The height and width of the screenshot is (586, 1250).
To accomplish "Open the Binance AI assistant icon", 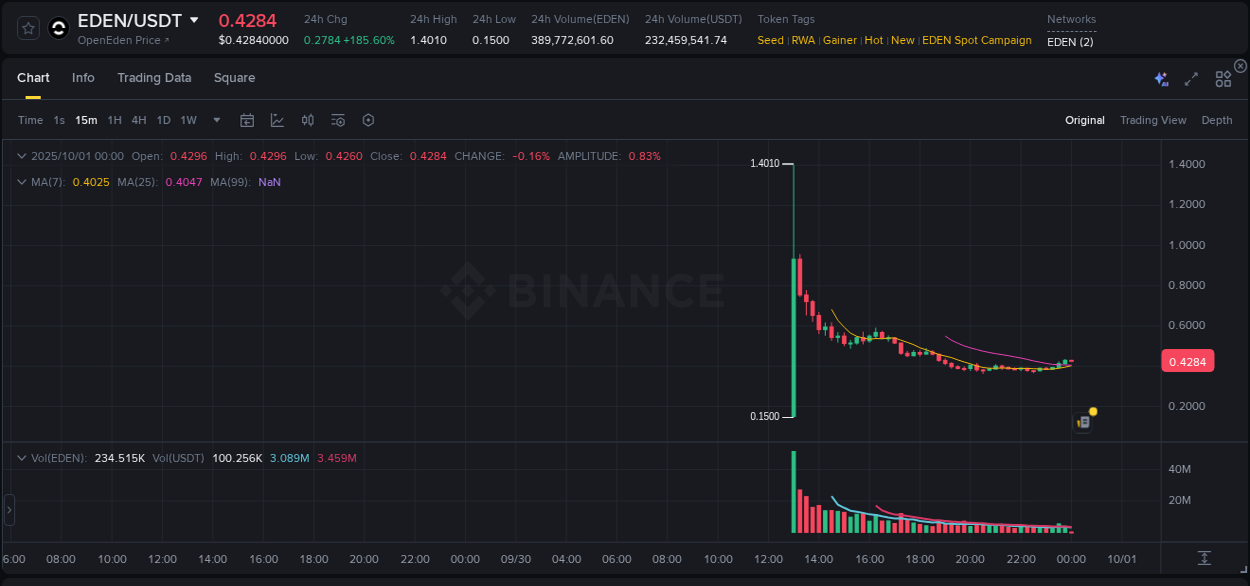I will [x=1160, y=78].
